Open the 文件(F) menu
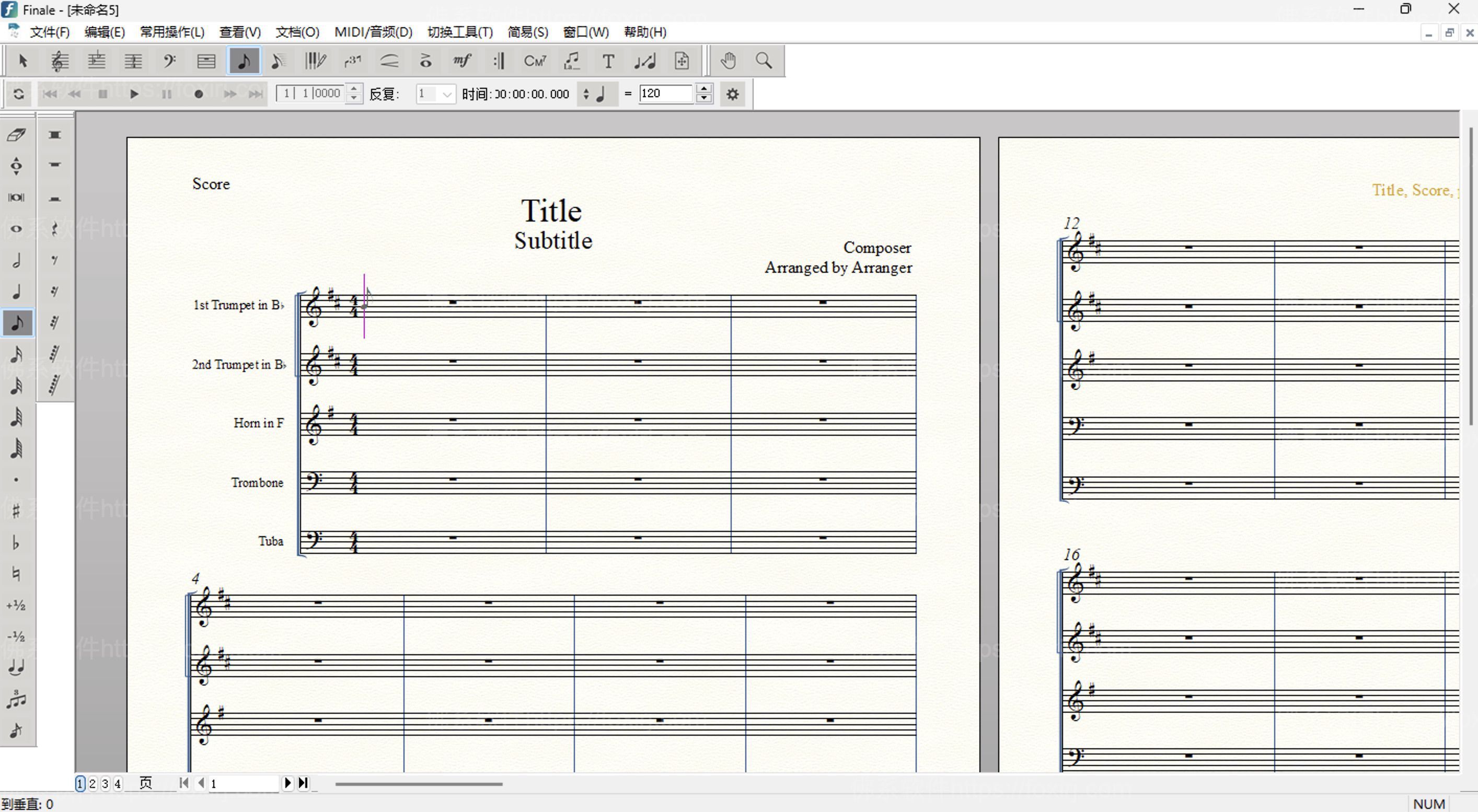Image resolution: width=1478 pixels, height=812 pixels. coord(49,32)
